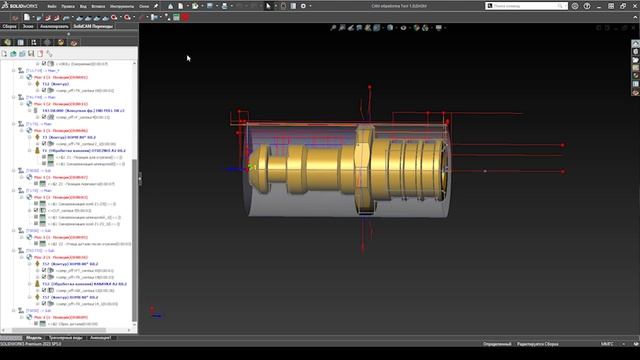Toggle checkbox of operation under T43 D8.000 tool
This screenshot has height=360, width=640.
(44, 117)
